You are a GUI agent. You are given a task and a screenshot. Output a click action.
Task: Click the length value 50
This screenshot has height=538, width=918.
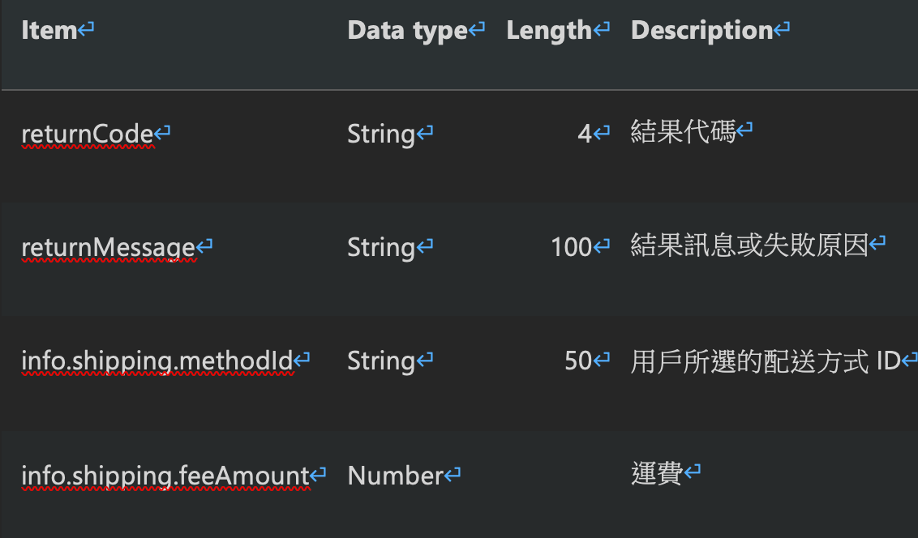tap(578, 361)
